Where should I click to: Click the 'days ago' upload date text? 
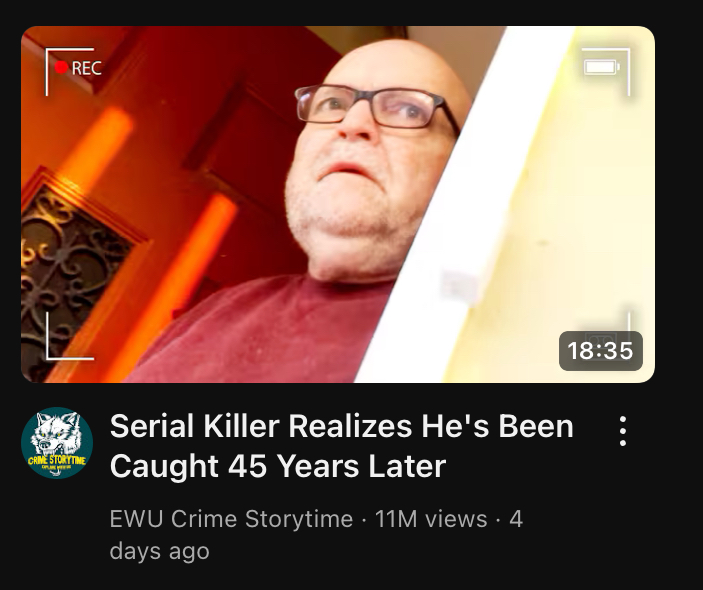click(160, 551)
